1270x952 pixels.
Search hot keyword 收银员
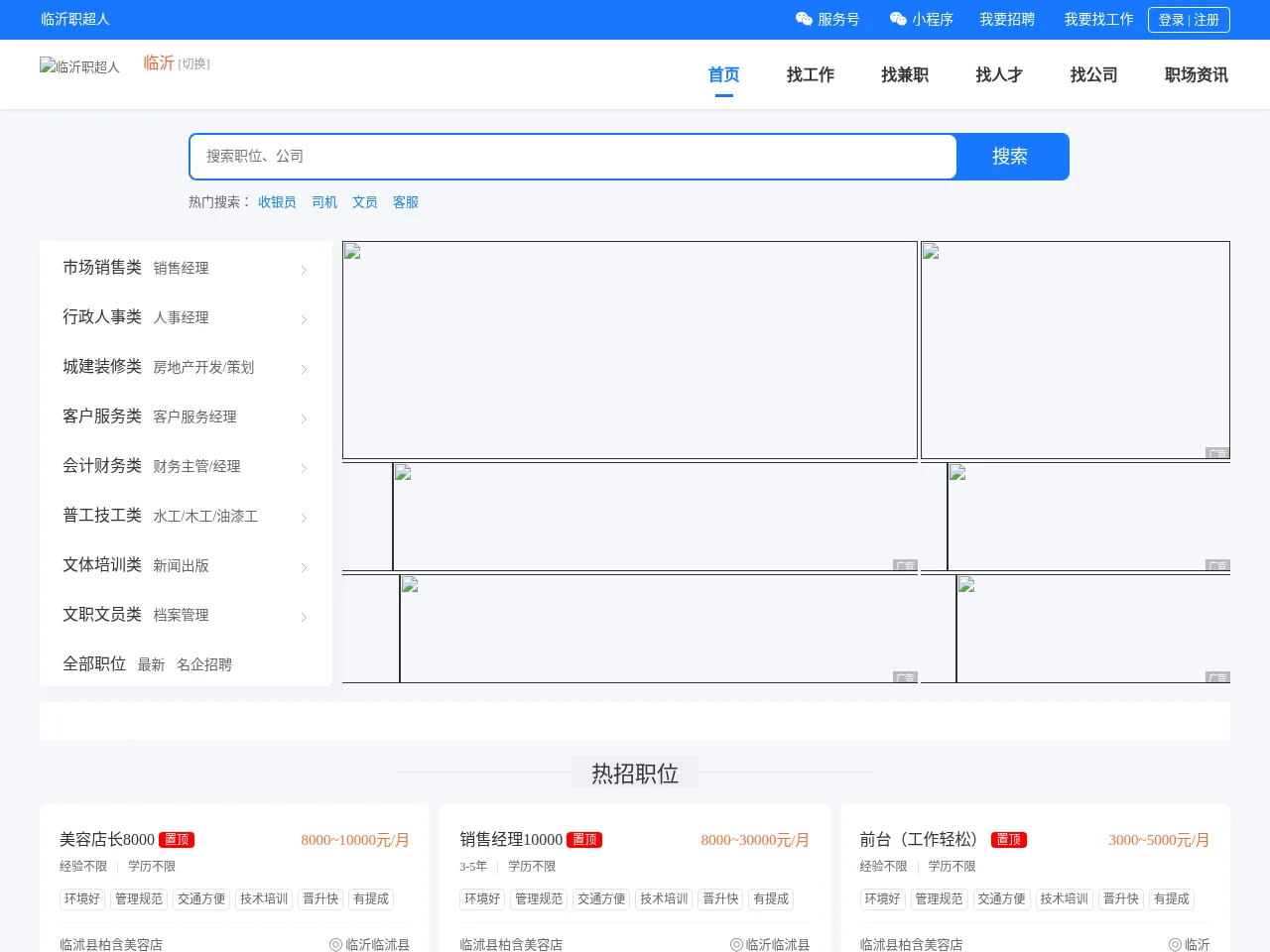(x=277, y=202)
